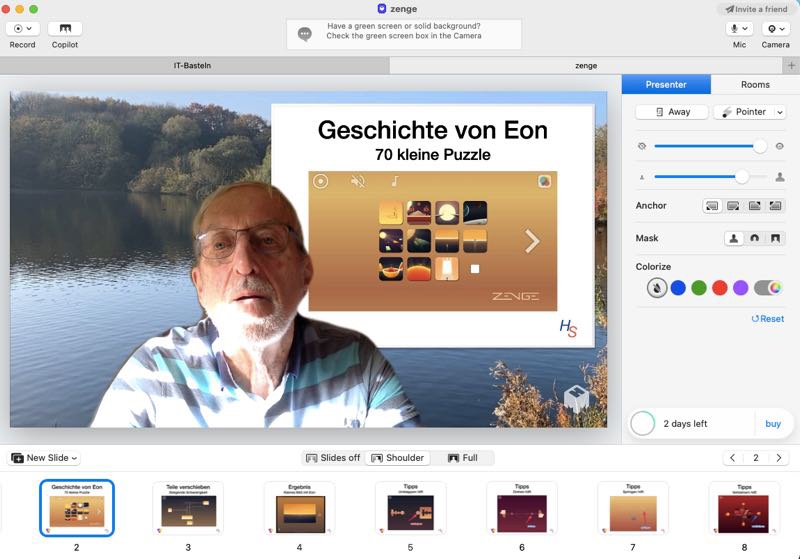Click the Reset link
The height and width of the screenshot is (559, 800).
(x=767, y=319)
